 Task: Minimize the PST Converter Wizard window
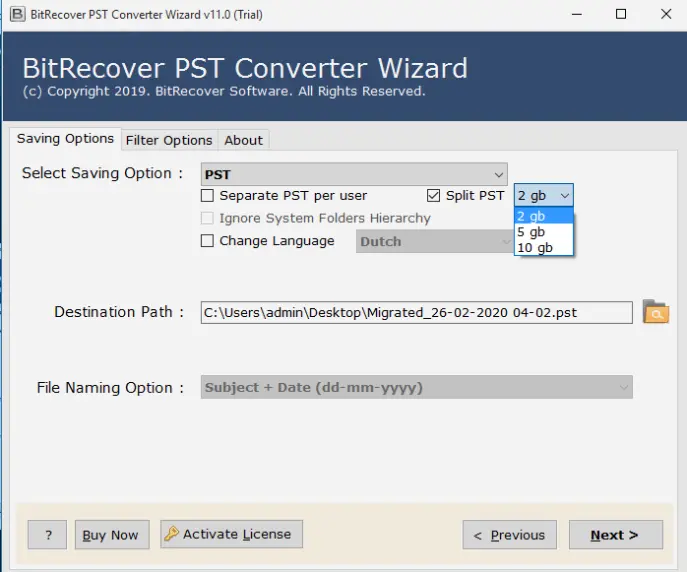click(575, 14)
